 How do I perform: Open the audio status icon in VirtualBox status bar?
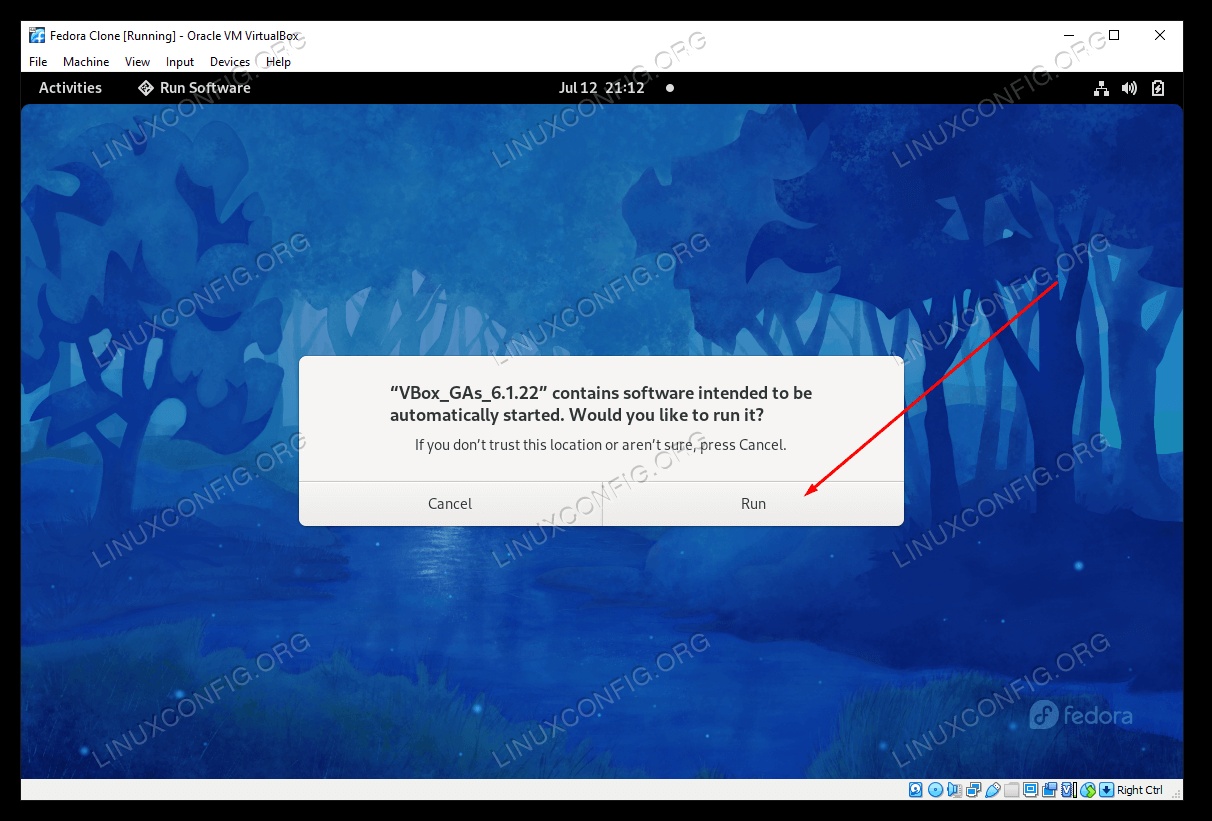[954, 790]
